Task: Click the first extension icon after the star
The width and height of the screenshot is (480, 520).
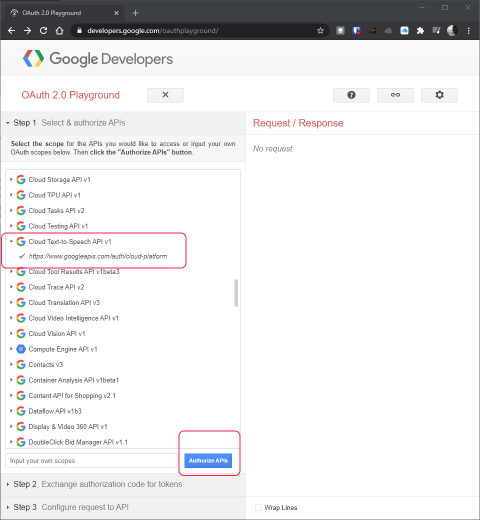Action: pos(340,31)
